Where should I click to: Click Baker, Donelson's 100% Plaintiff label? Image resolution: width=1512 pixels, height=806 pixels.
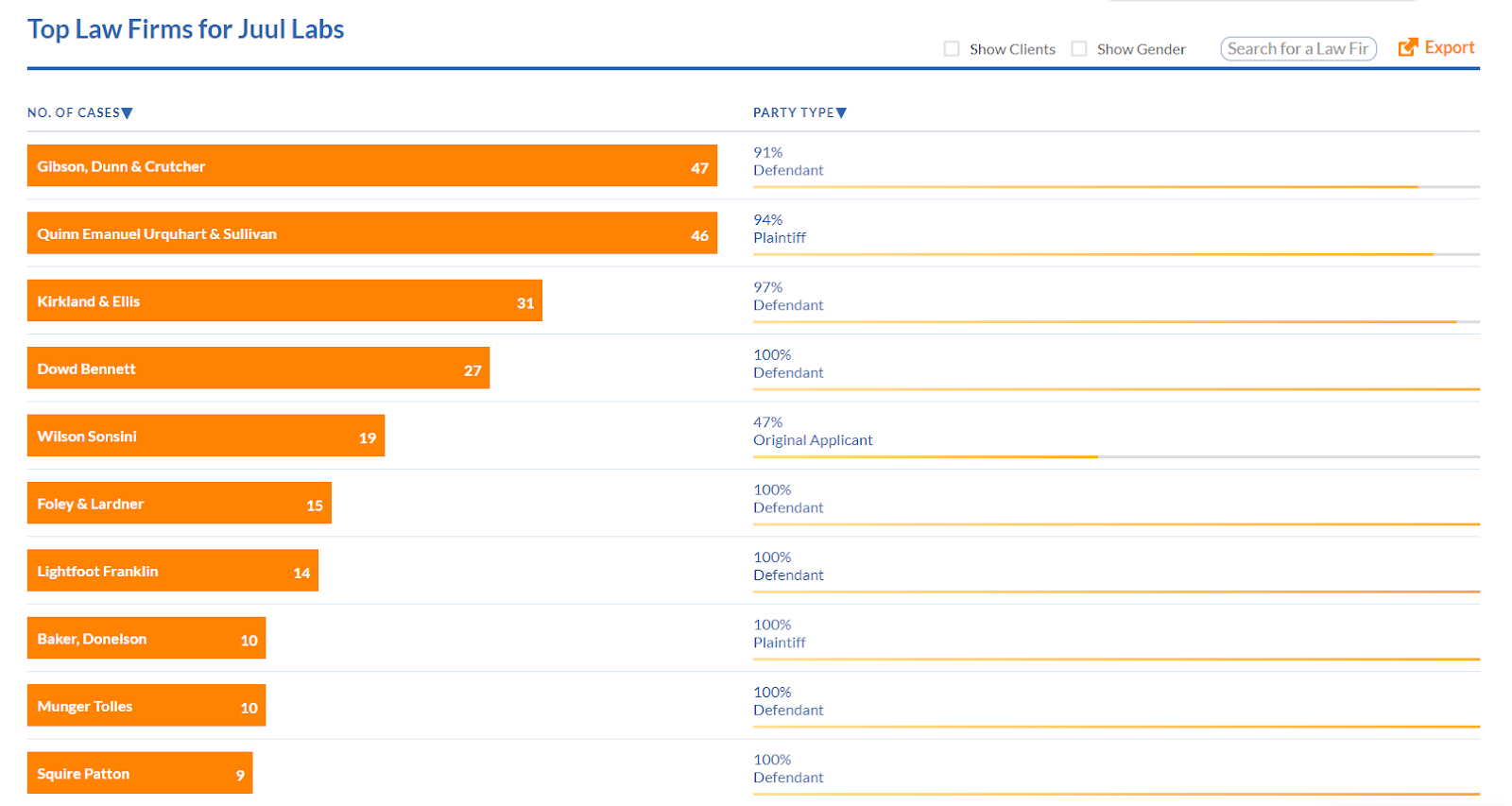point(780,633)
